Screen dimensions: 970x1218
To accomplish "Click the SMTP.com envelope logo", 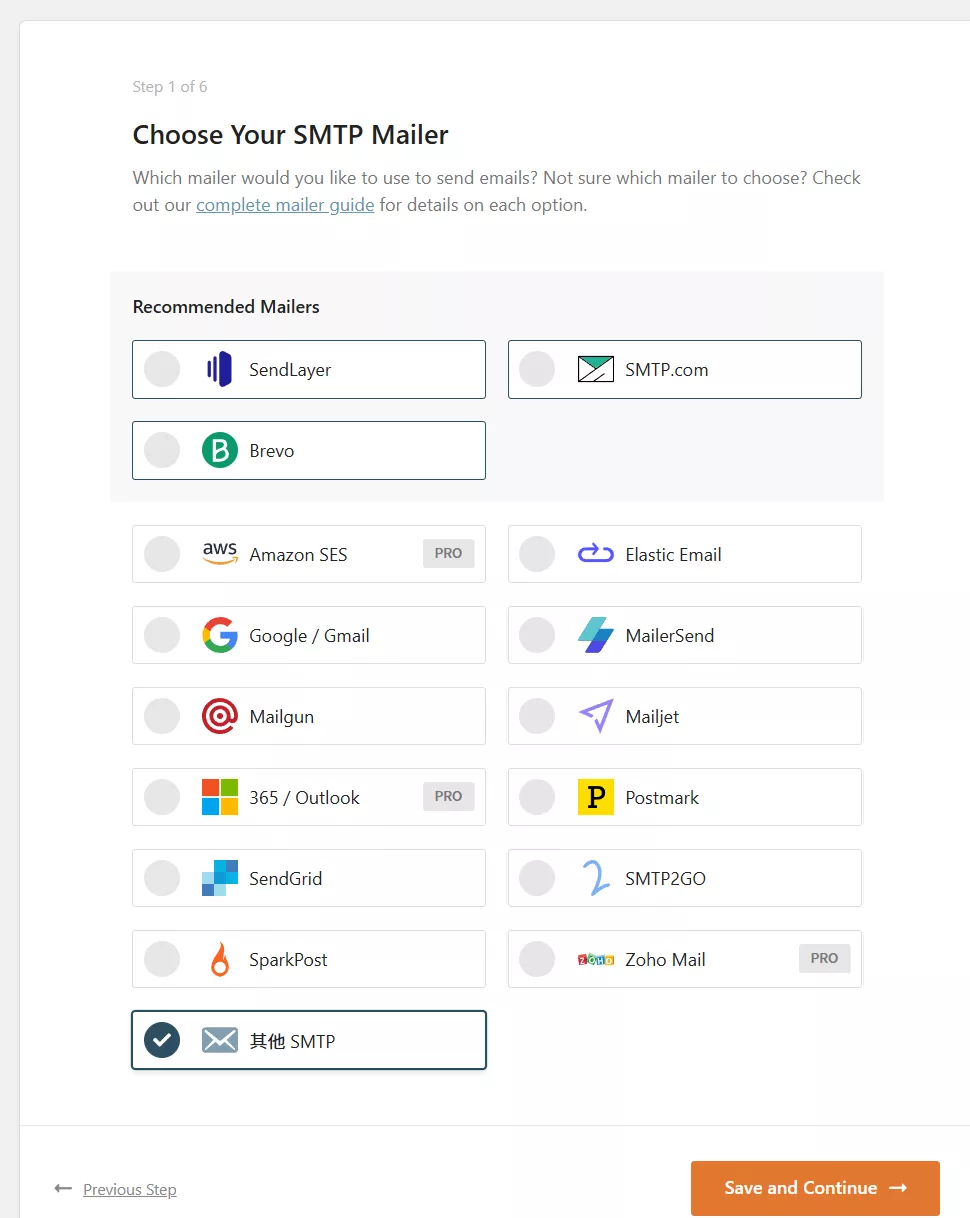I will point(595,369).
